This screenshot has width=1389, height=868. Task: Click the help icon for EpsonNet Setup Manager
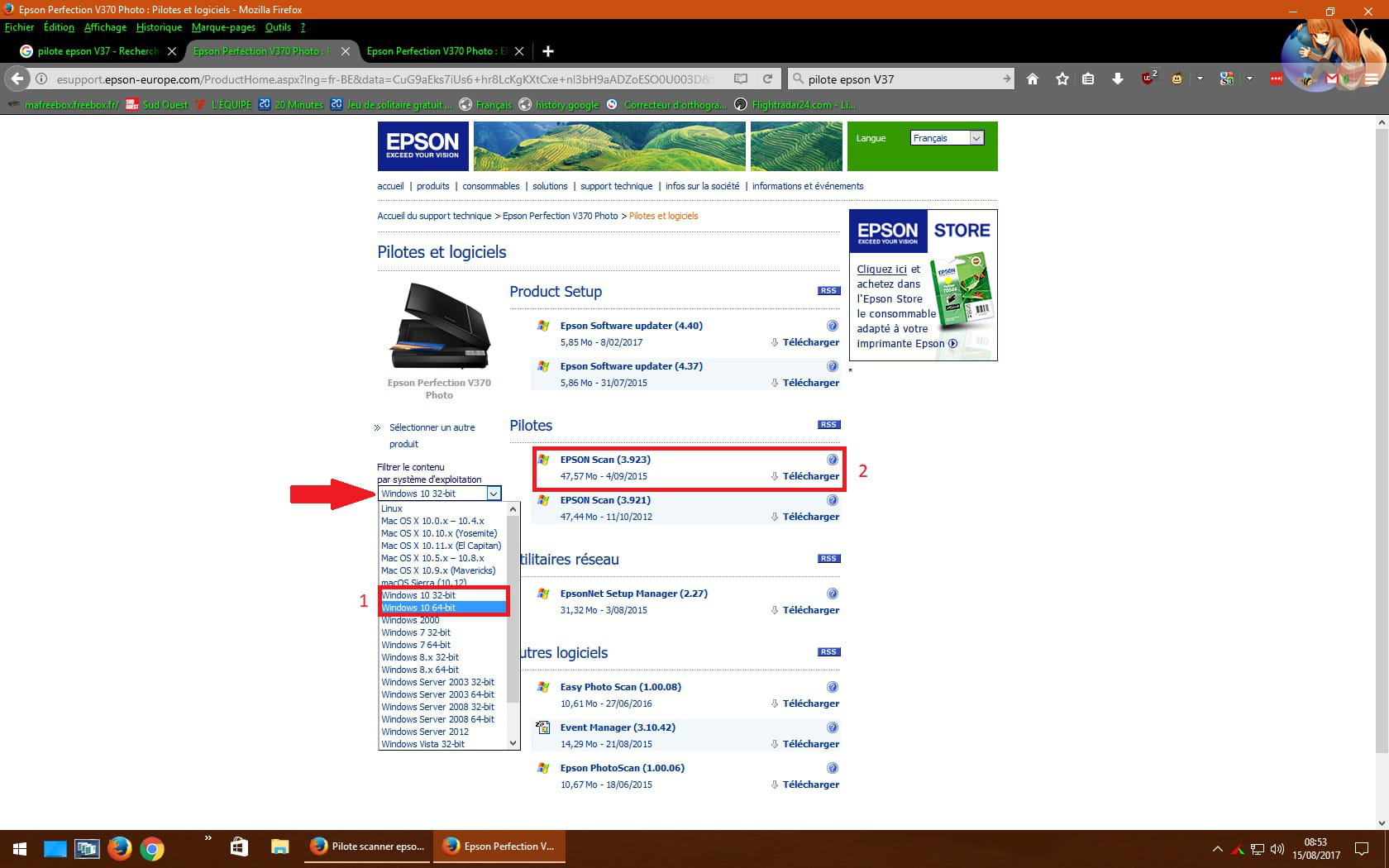pyautogui.click(x=833, y=594)
